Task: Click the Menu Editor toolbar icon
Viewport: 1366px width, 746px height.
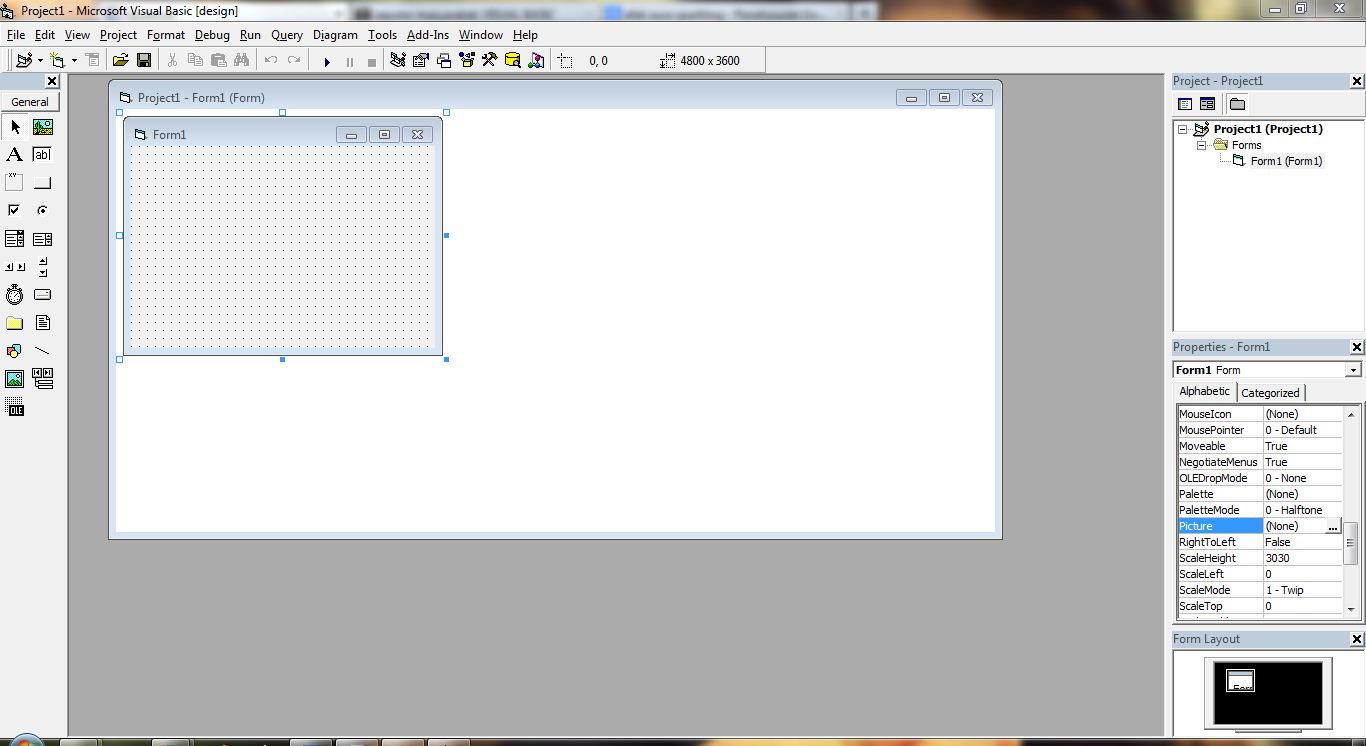Action: click(92, 61)
